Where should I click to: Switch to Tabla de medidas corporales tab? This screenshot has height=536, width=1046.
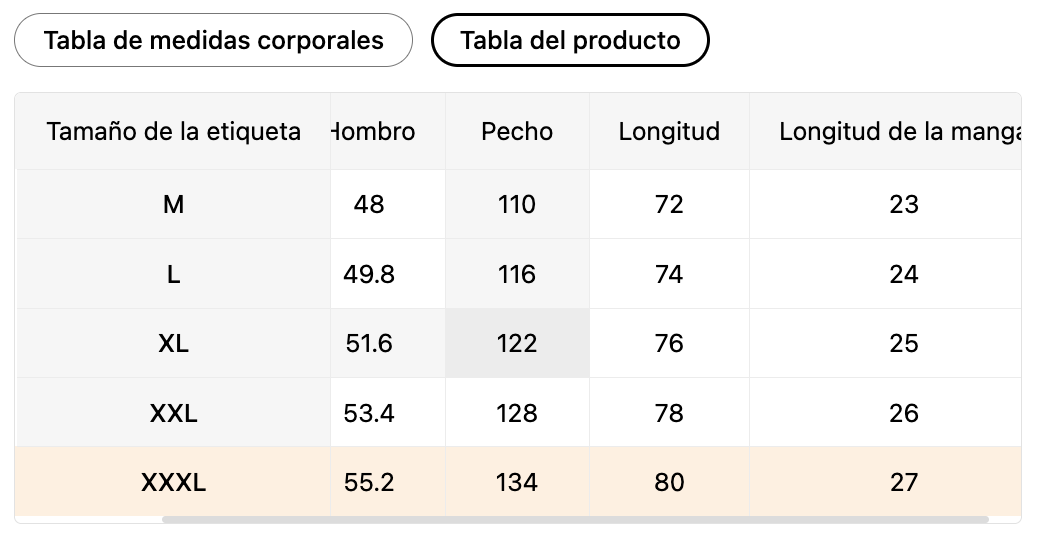point(213,40)
